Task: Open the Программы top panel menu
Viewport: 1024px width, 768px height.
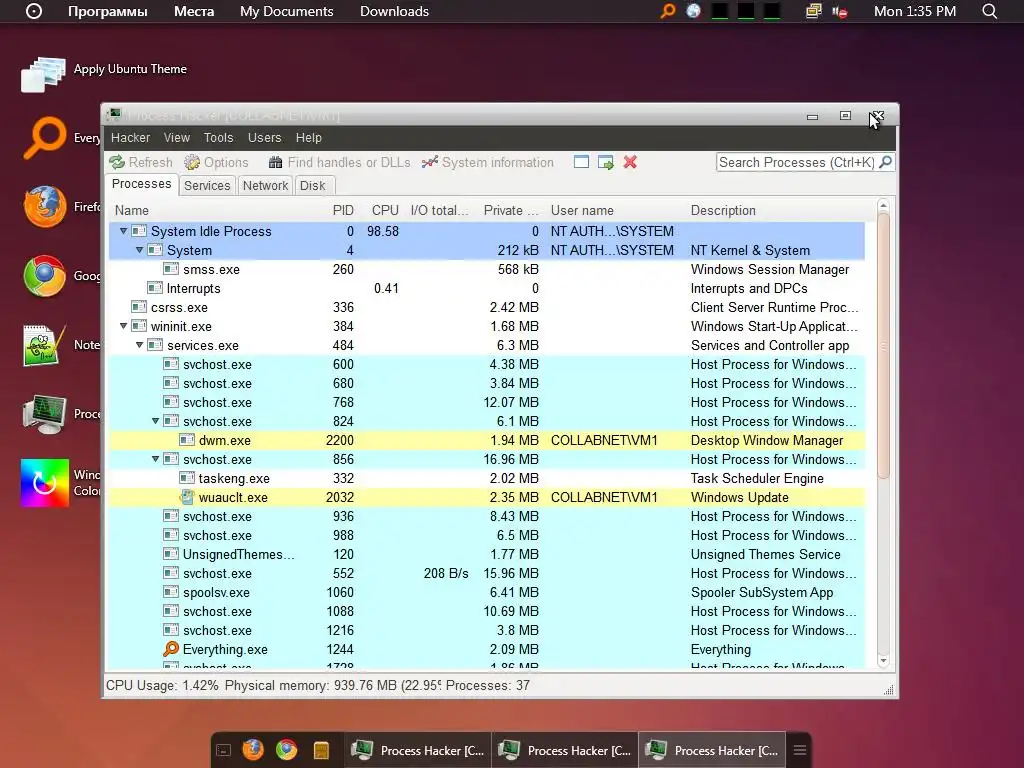Action: 108,11
